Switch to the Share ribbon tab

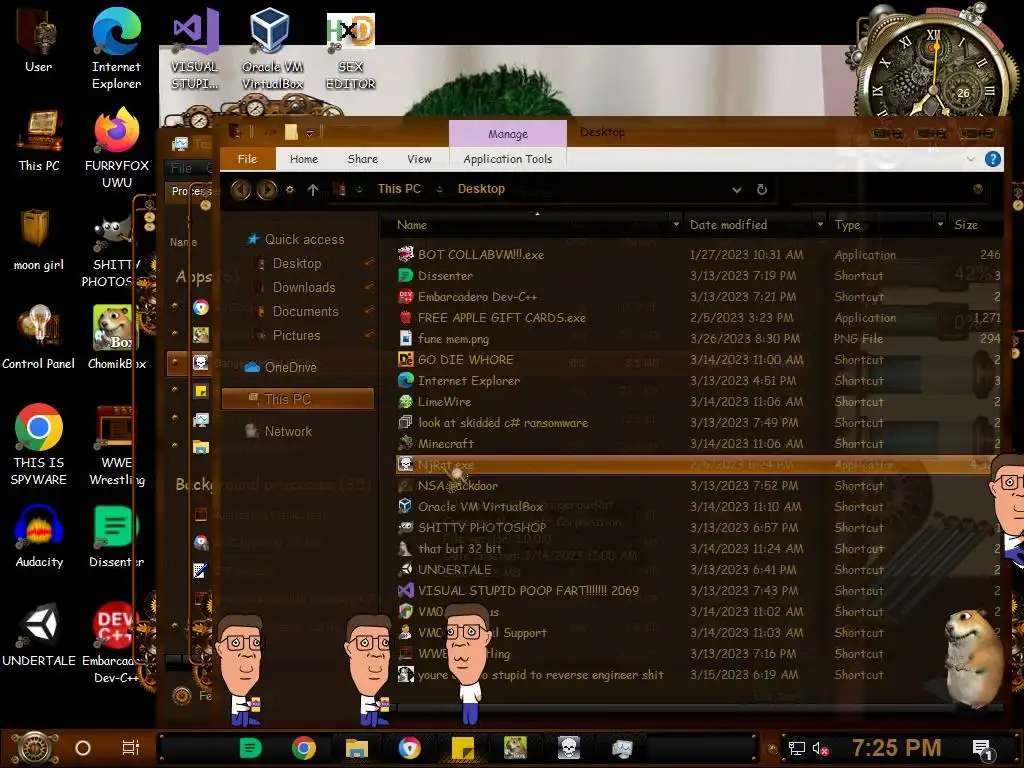(x=362, y=159)
